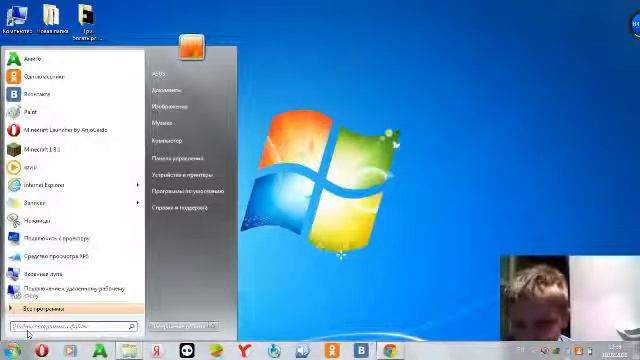Open the speaker taskbar icon
The height and width of the screenshot is (360, 640).
pyautogui.click(x=302, y=351)
